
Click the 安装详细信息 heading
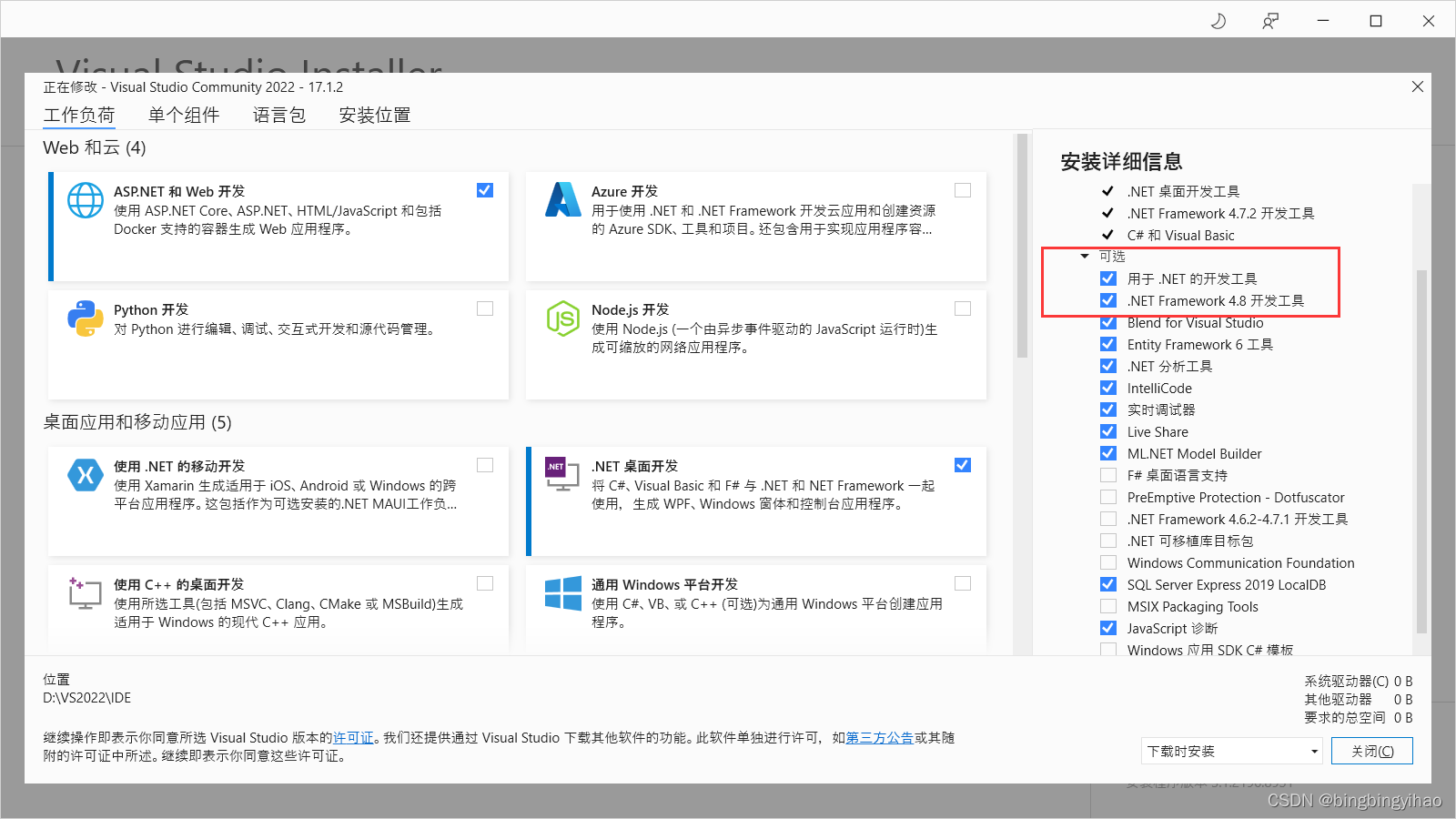(x=1121, y=162)
